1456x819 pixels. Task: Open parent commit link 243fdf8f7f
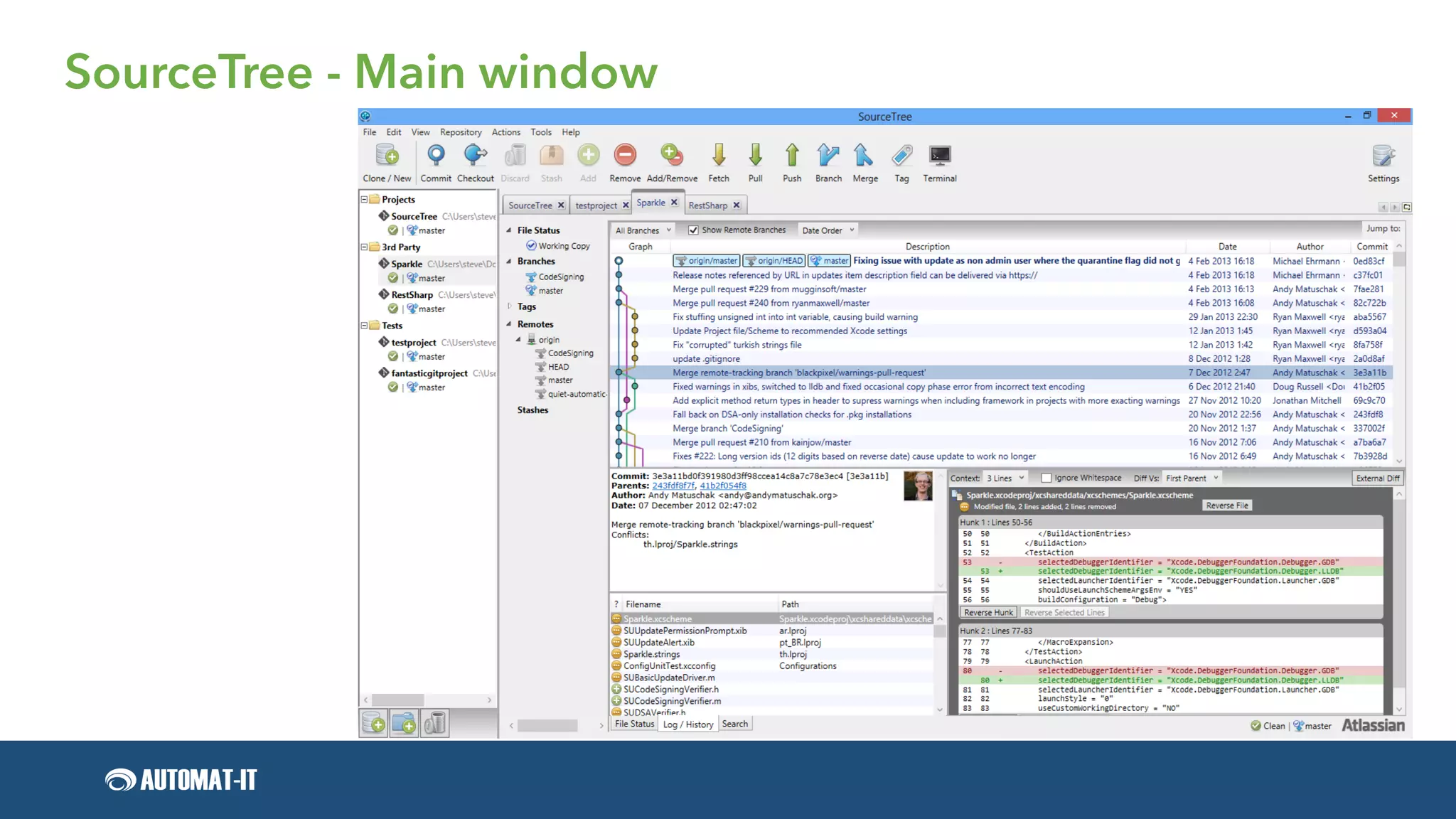tap(673, 486)
